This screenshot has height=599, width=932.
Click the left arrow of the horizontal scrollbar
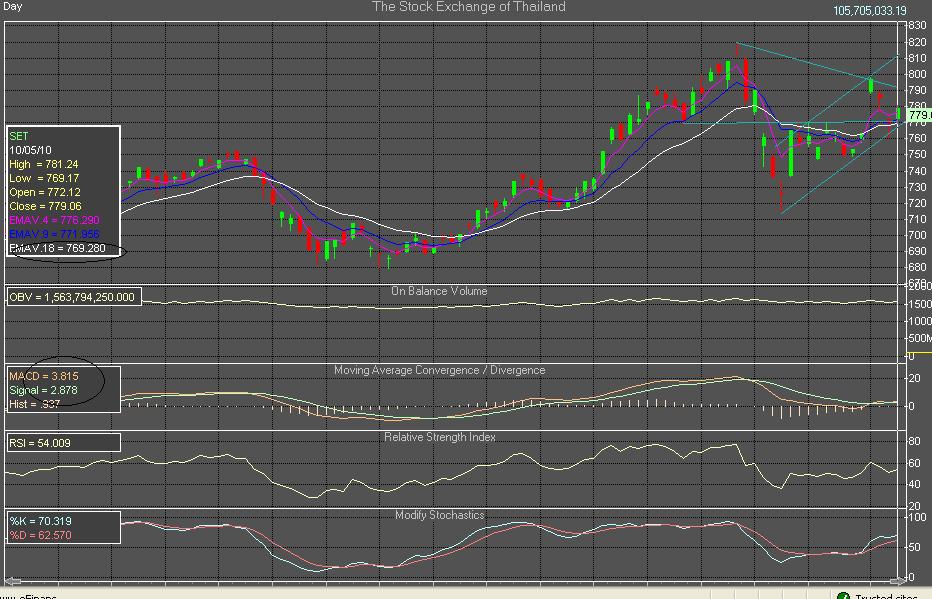(x=11, y=581)
